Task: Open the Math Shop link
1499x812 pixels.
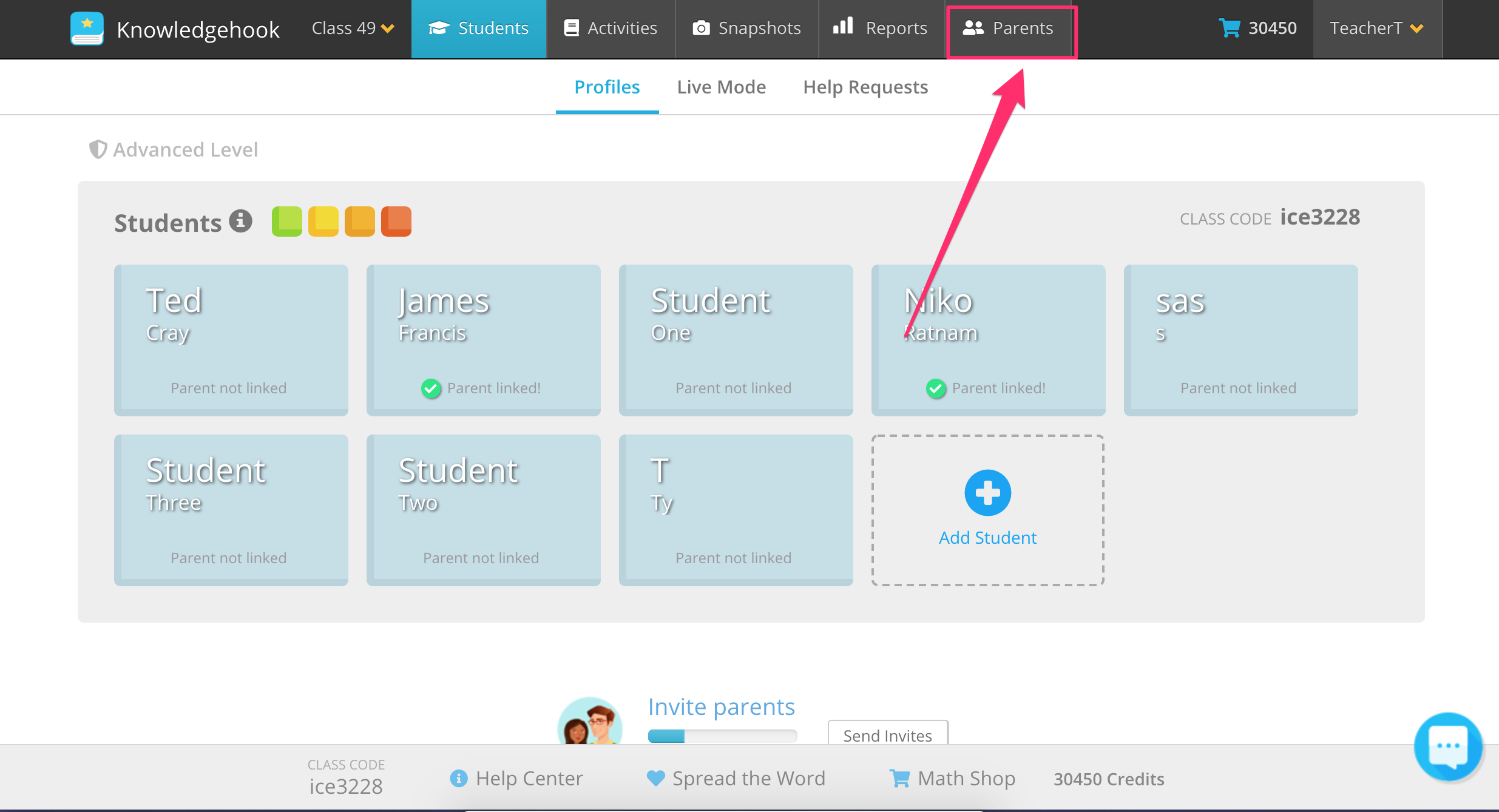Action: coord(966,779)
